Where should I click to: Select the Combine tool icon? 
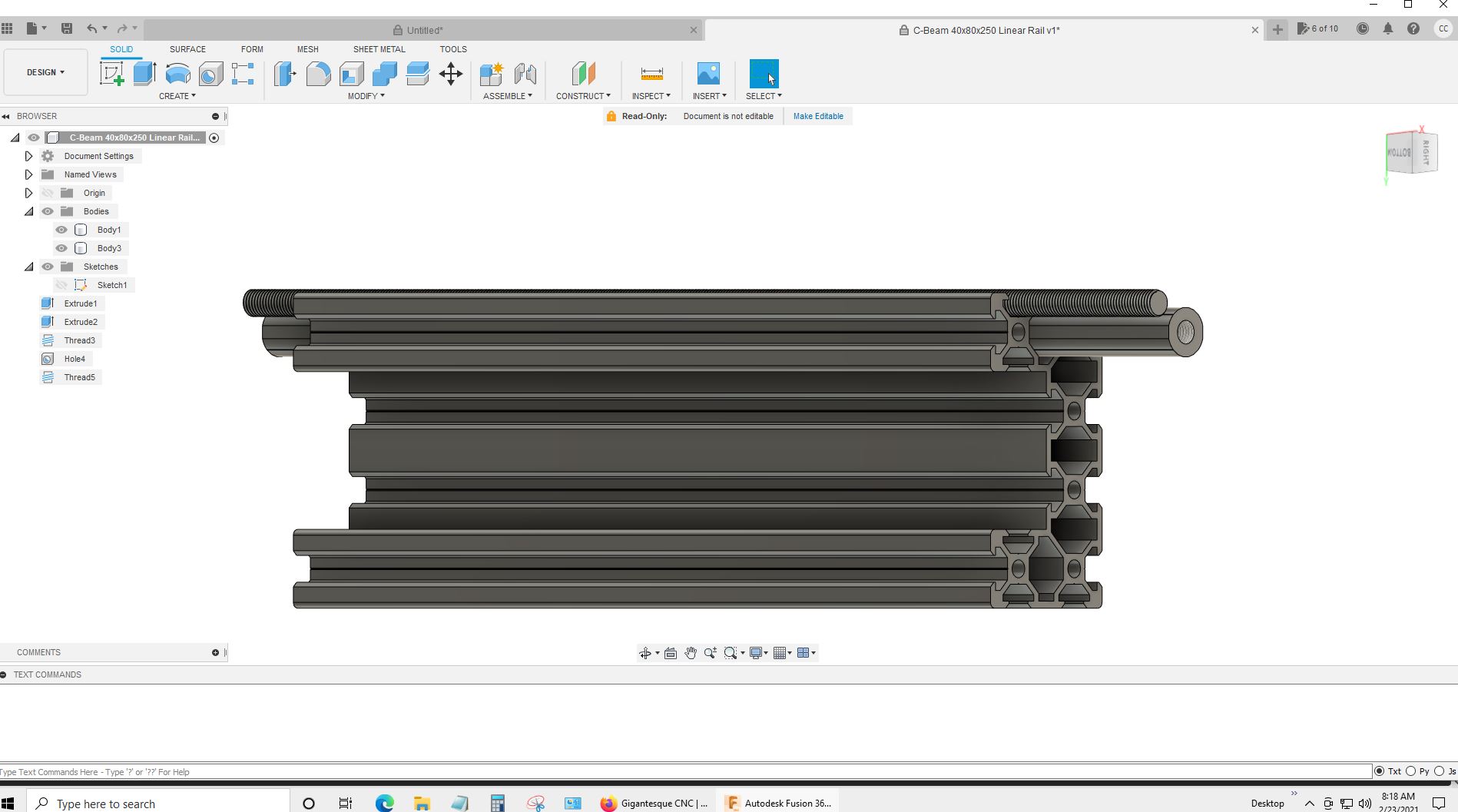(384, 74)
